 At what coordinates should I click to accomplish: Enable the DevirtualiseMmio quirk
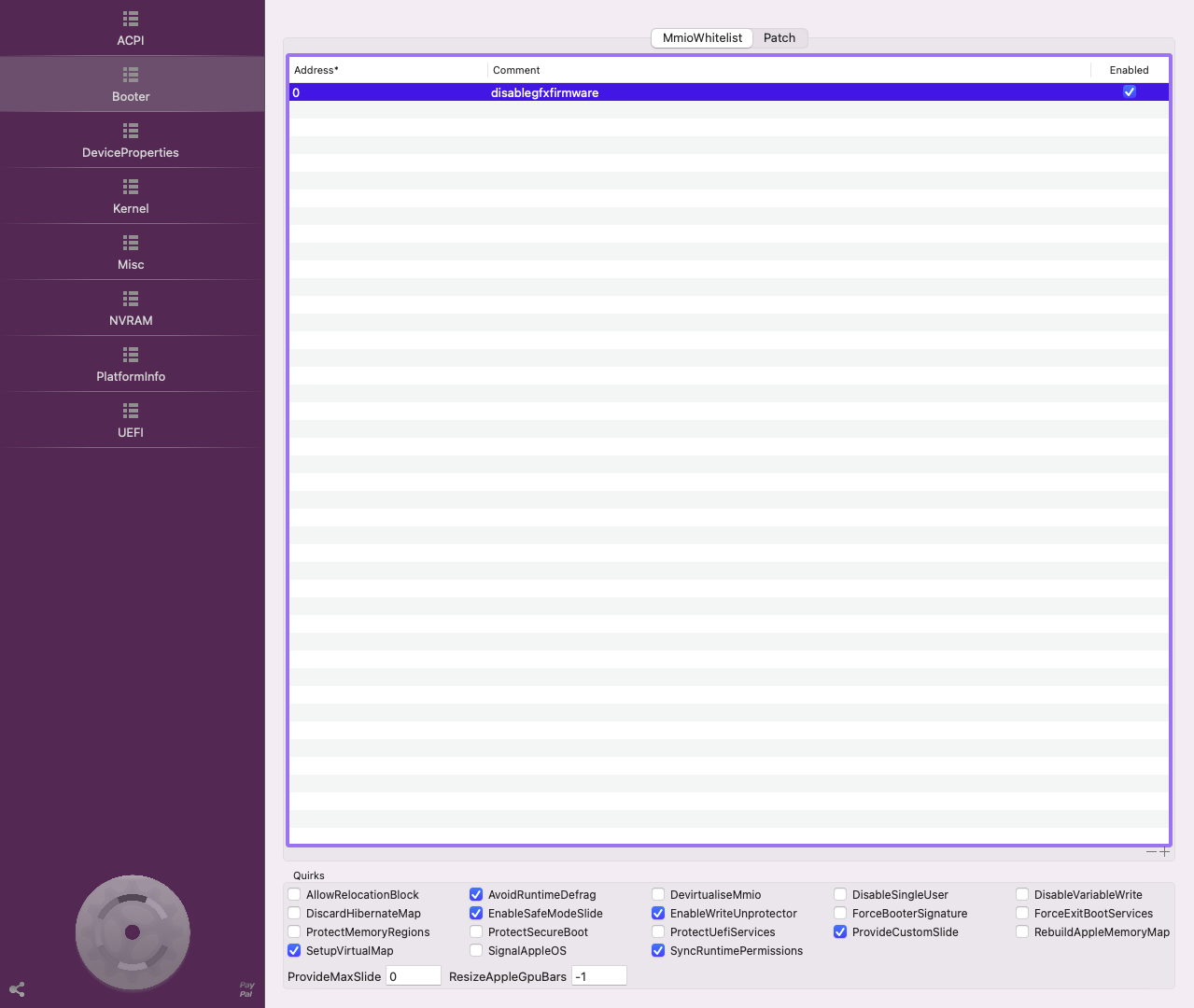tap(658, 895)
